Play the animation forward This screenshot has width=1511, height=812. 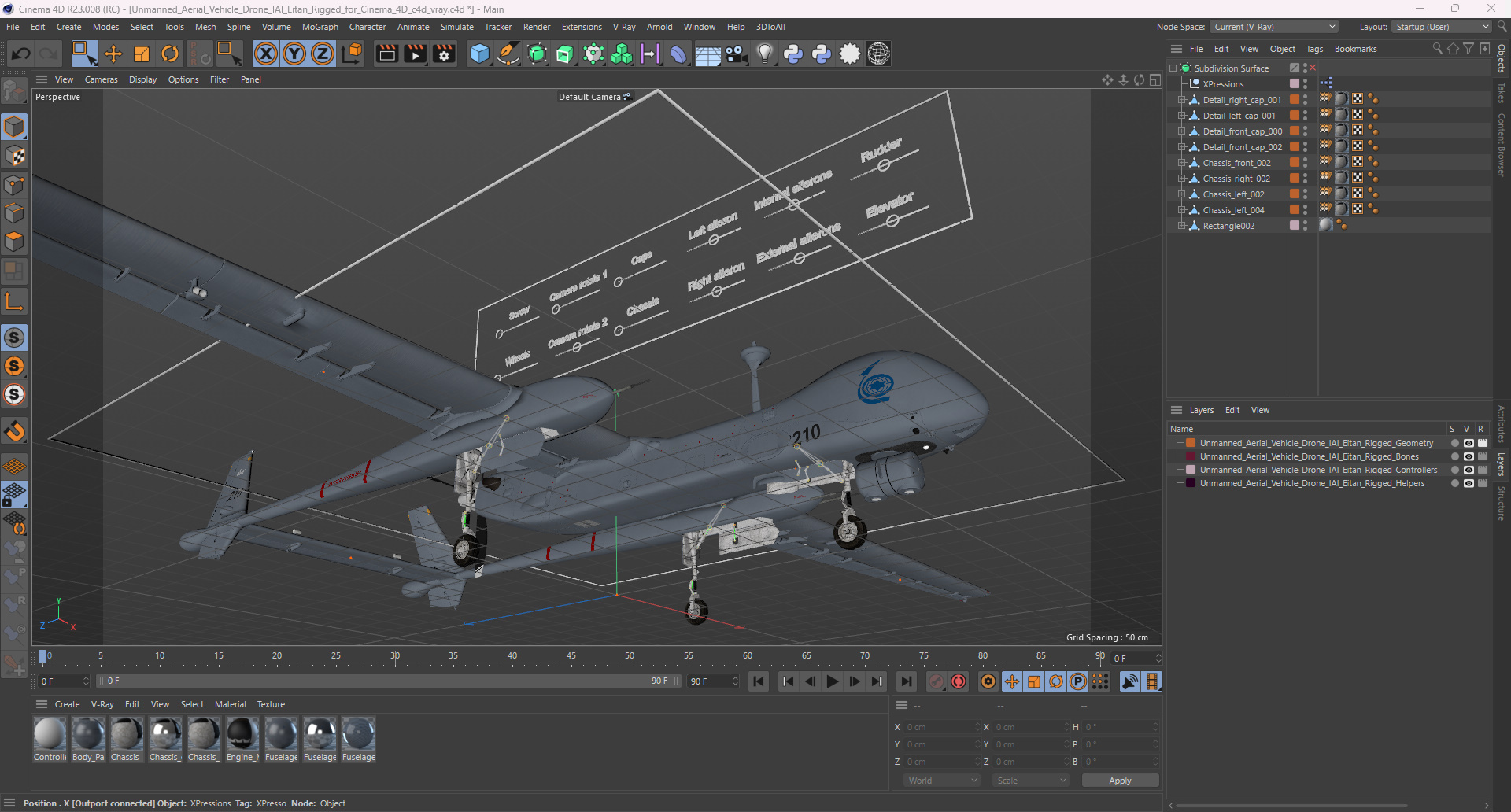833,681
